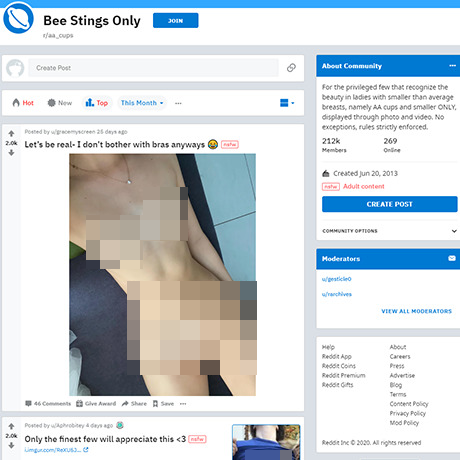Image resolution: width=460 pixels, height=460 pixels.
Task: Click the Careers footer link
Action: tap(400, 357)
